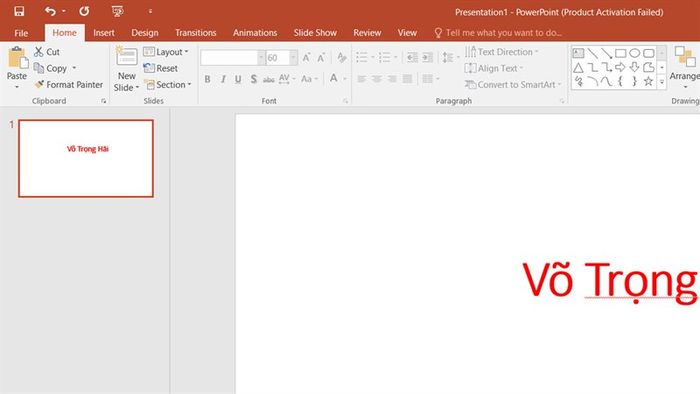Toggle Bold formatting
Screen dimensions: 700x394
point(207,79)
